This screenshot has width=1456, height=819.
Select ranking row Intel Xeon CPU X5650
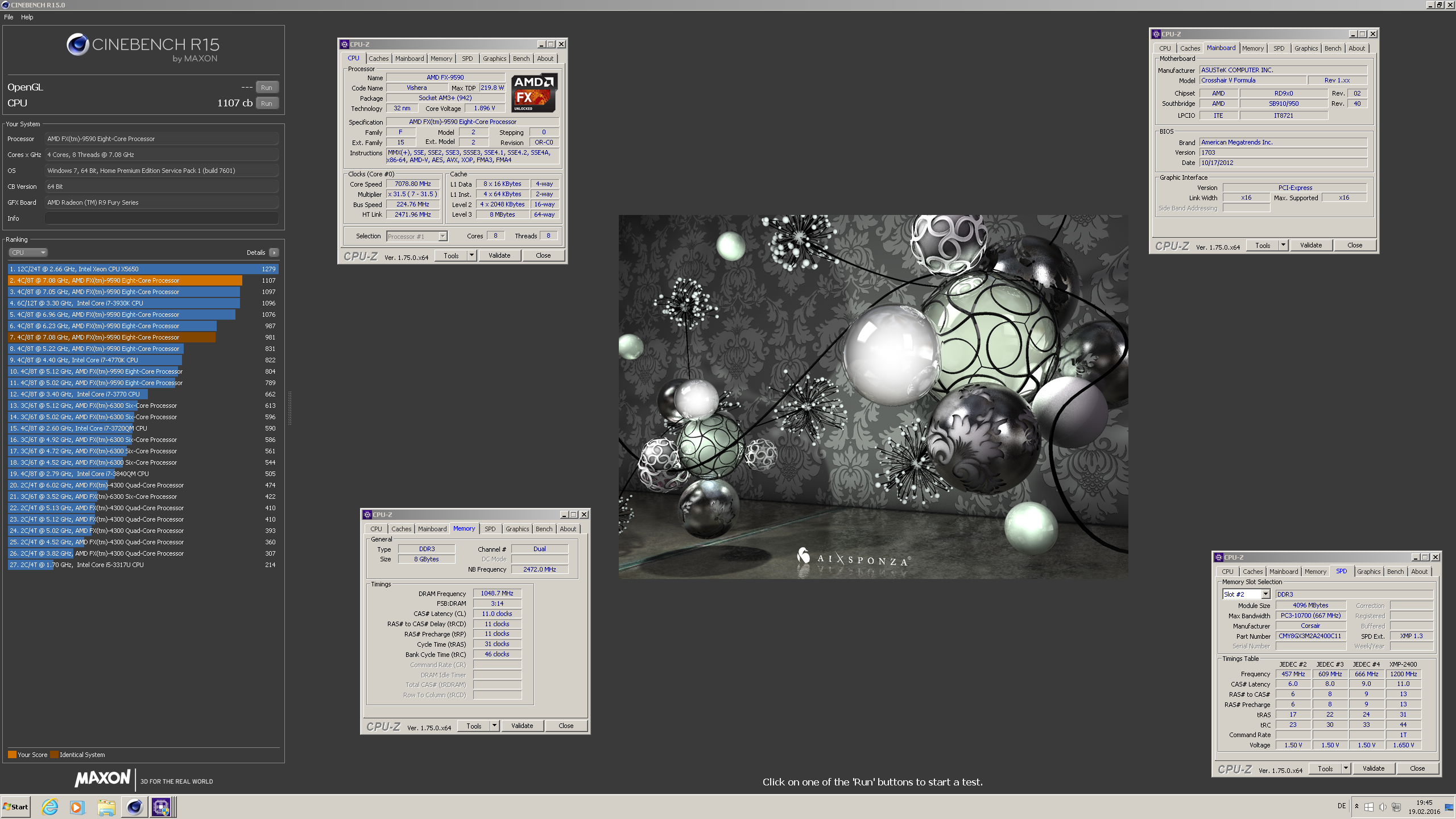point(142,269)
